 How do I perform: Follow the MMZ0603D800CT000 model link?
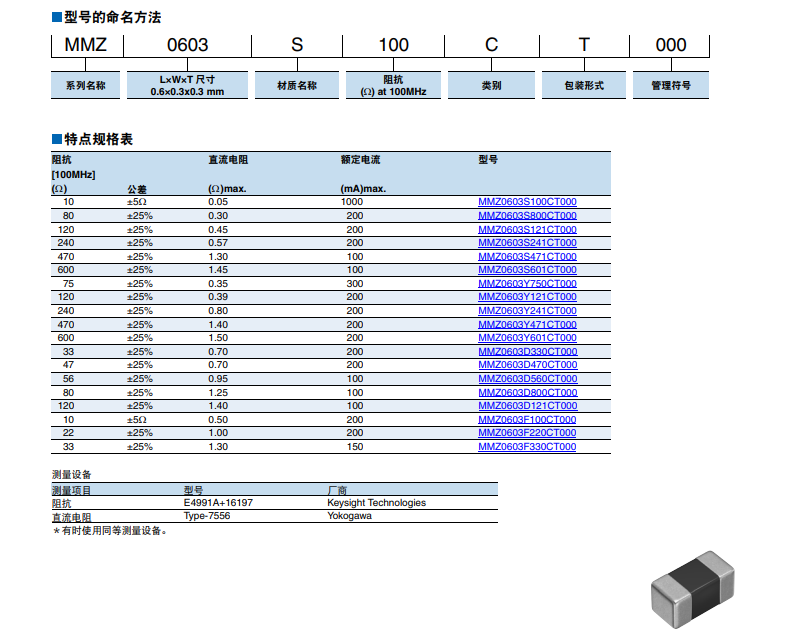[527, 393]
